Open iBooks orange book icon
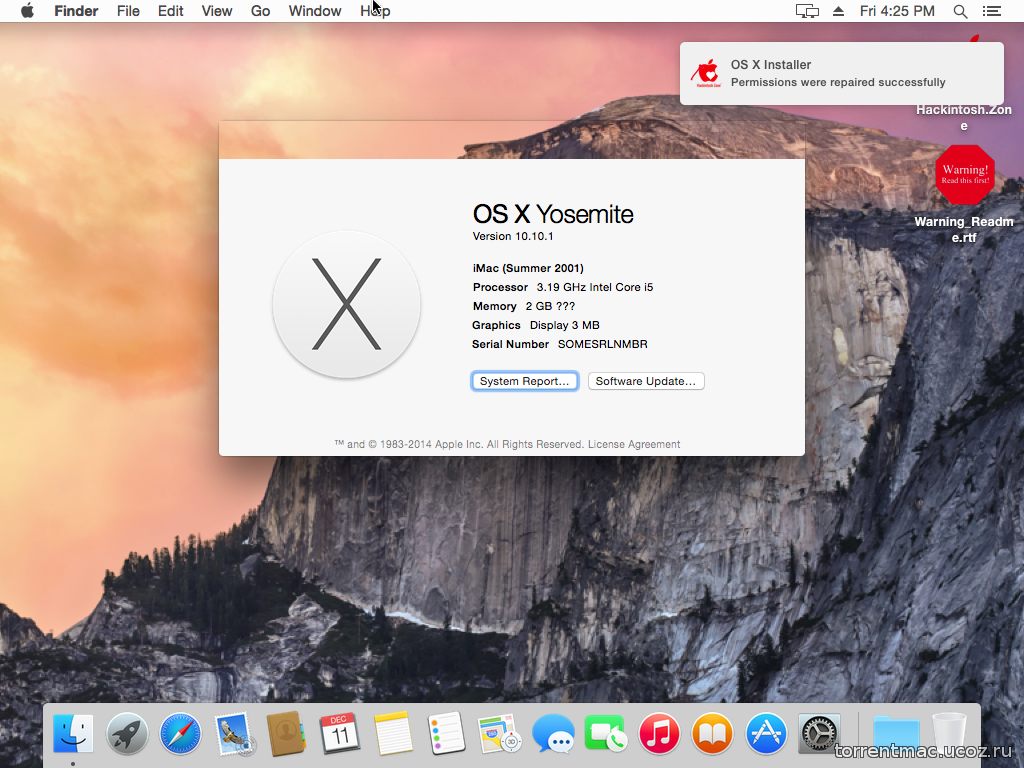The height and width of the screenshot is (768, 1024). [x=712, y=733]
